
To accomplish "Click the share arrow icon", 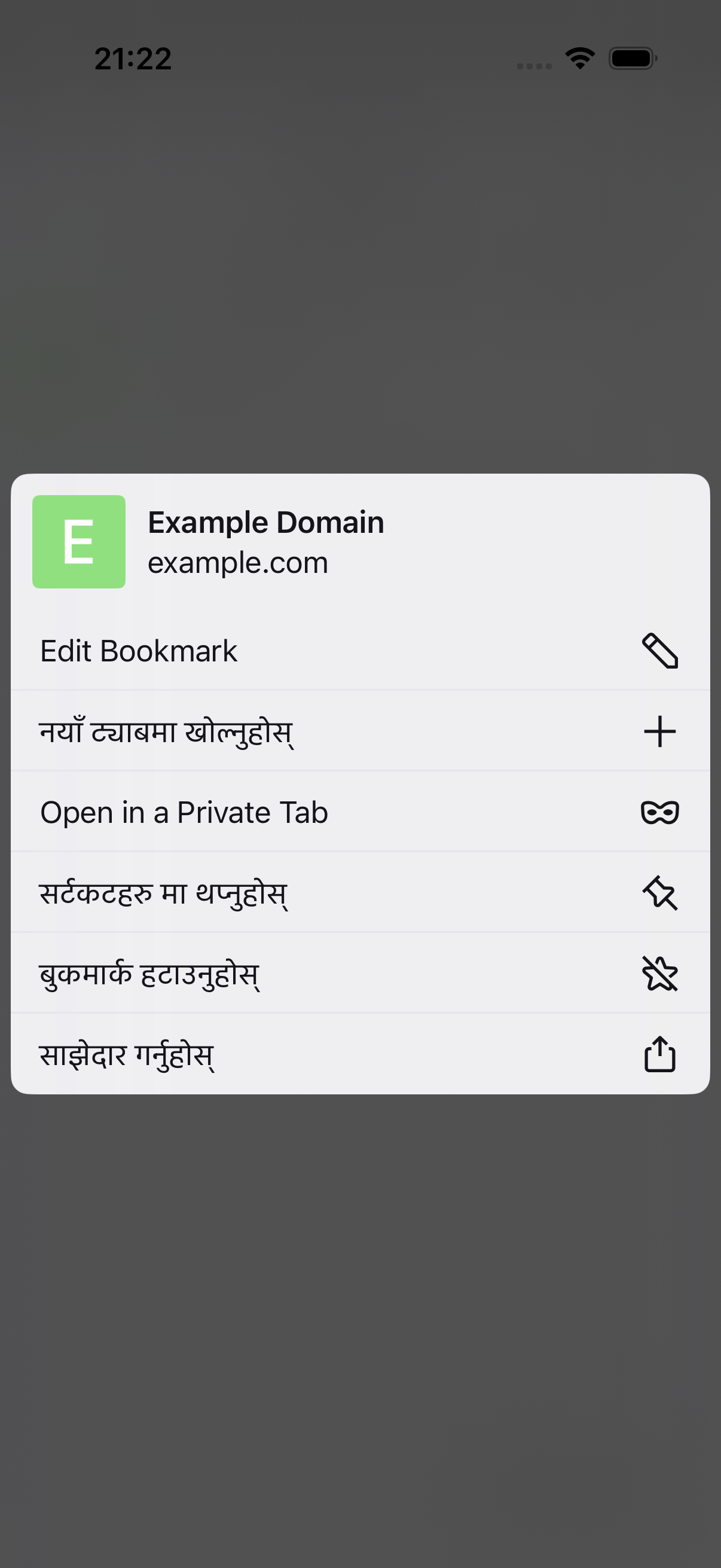I will coord(659,1054).
